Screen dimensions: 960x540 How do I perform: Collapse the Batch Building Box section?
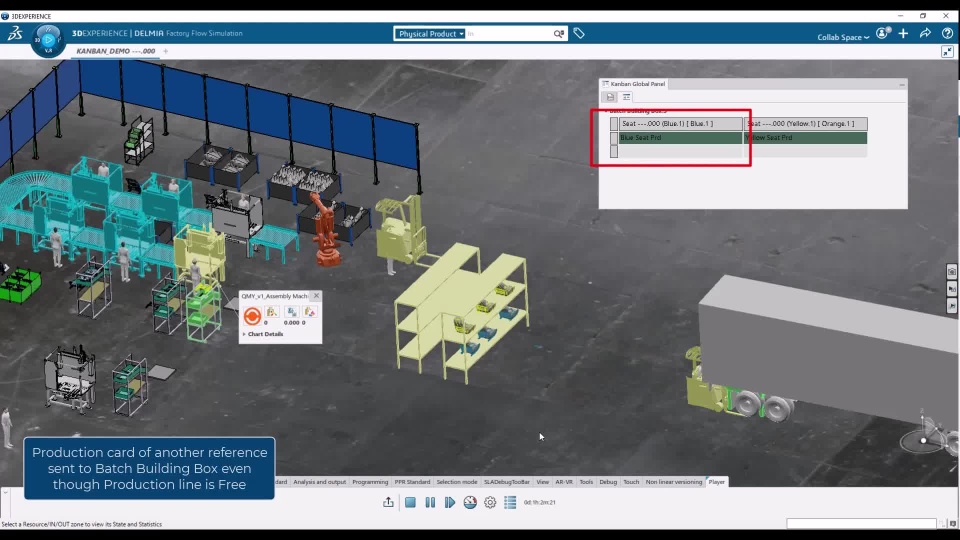click(x=606, y=111)
